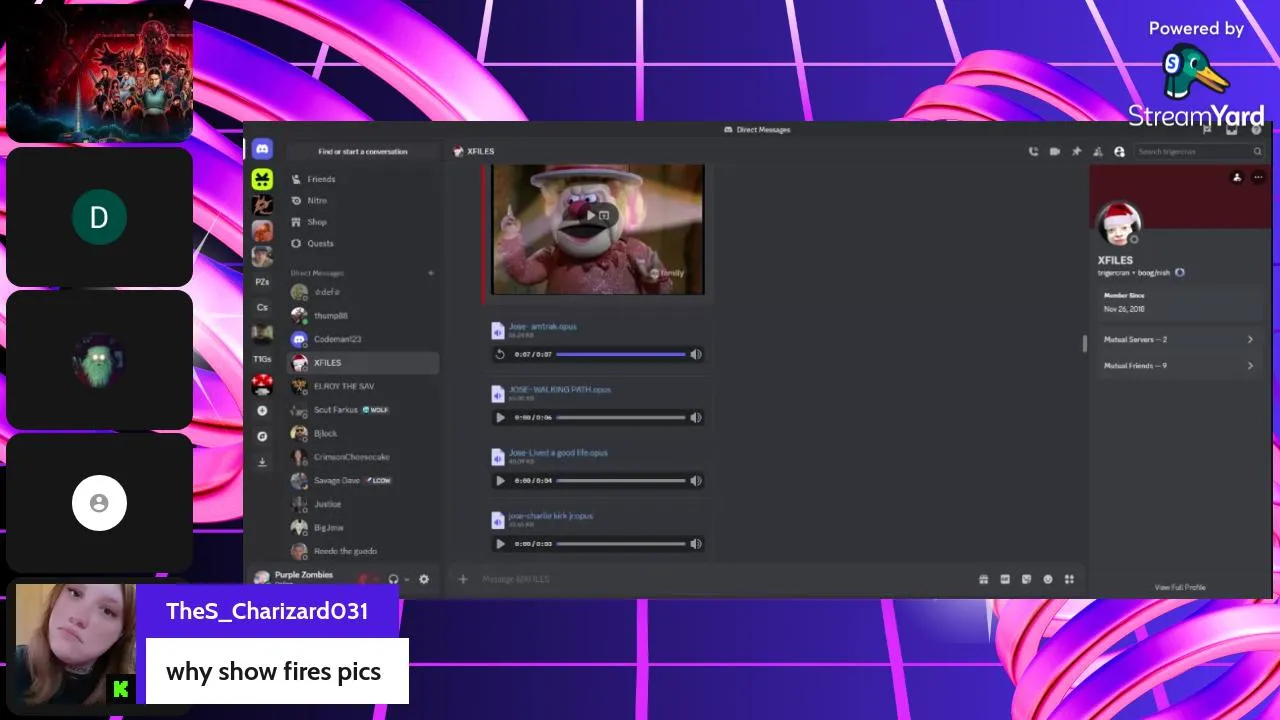Open DM with CrimsonCheesecake
The image size is (1280, 720).
tap(363, 457)
